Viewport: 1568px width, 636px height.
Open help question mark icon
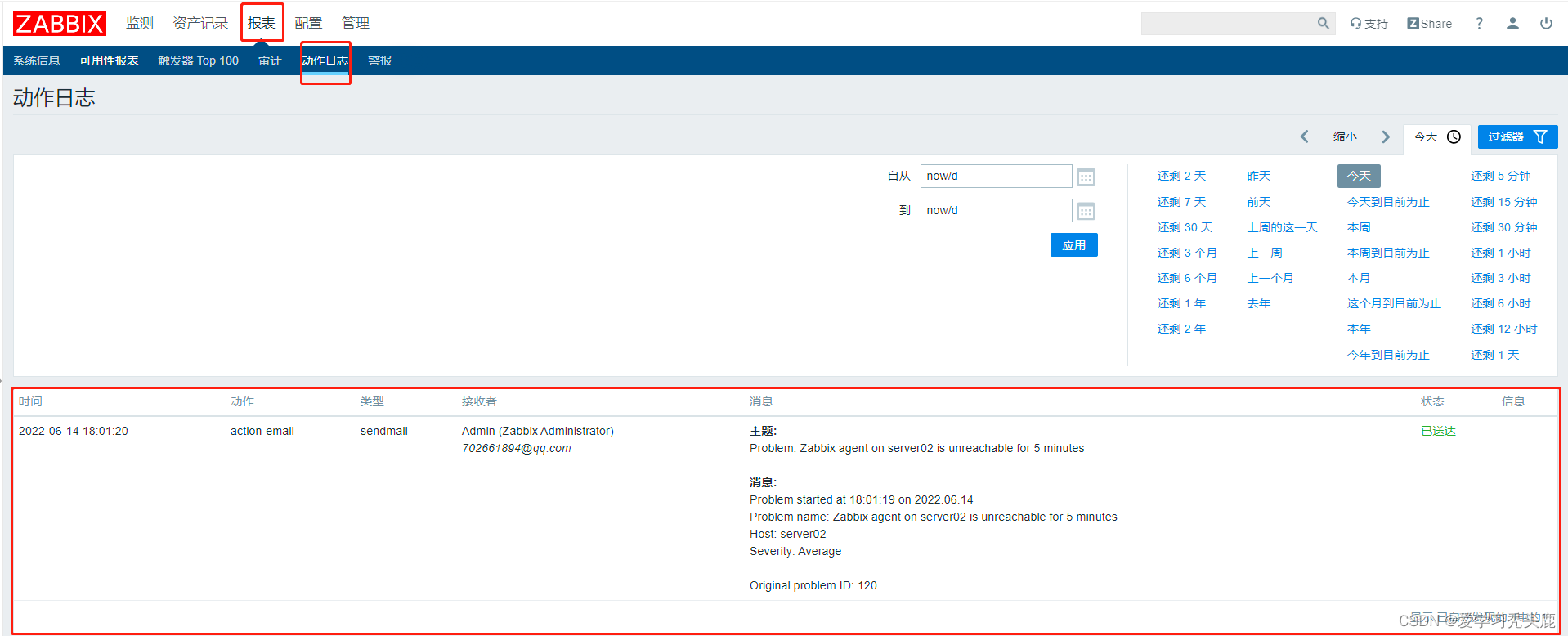1479,24
